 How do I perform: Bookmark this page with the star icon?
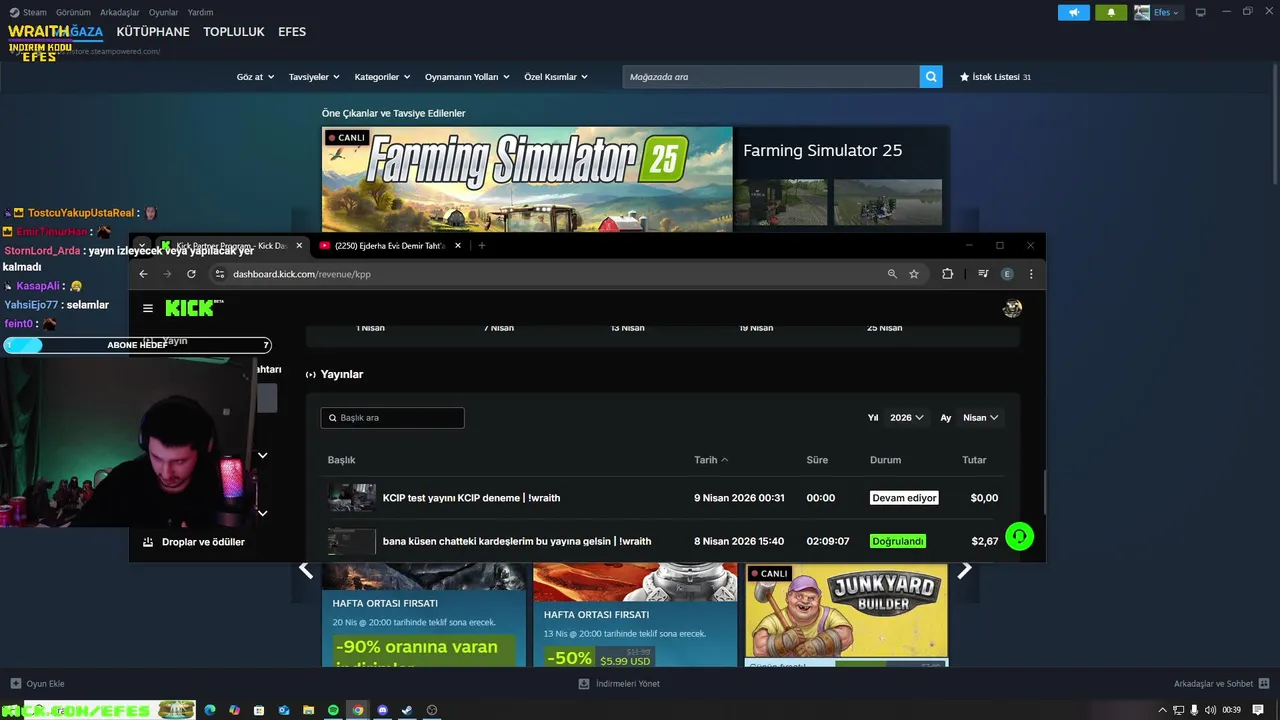click(914, 274)
